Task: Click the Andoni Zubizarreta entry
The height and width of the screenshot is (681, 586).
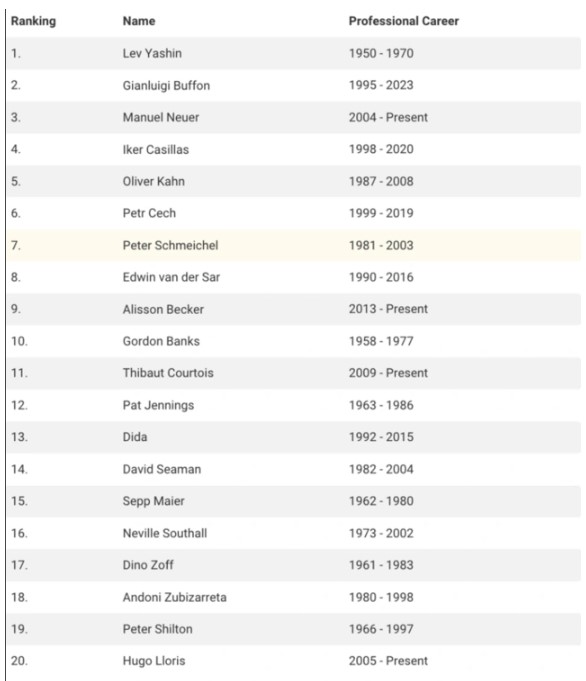Action: click(x=175, y=597)
